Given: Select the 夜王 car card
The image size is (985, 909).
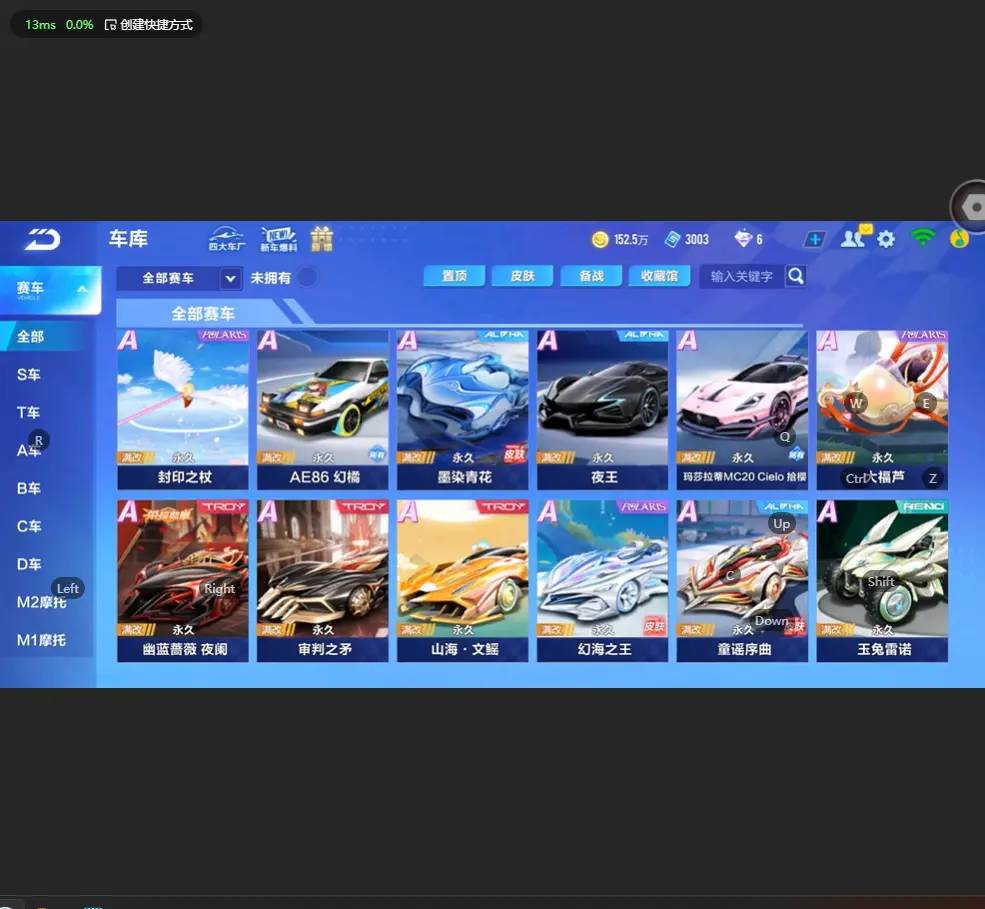Looking at the screenshot, I should click(x=602, y=410).
